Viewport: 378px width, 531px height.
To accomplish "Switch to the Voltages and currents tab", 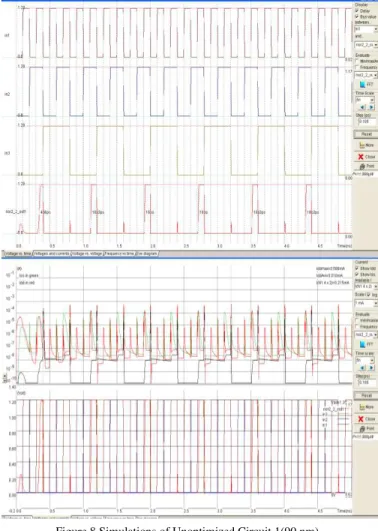I will point(52,253).
